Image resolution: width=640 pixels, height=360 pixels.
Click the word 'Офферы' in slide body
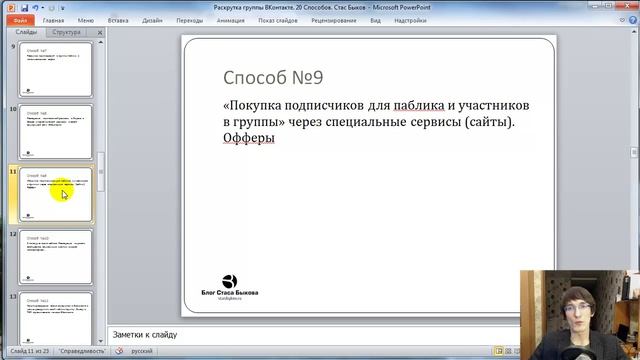249,138
